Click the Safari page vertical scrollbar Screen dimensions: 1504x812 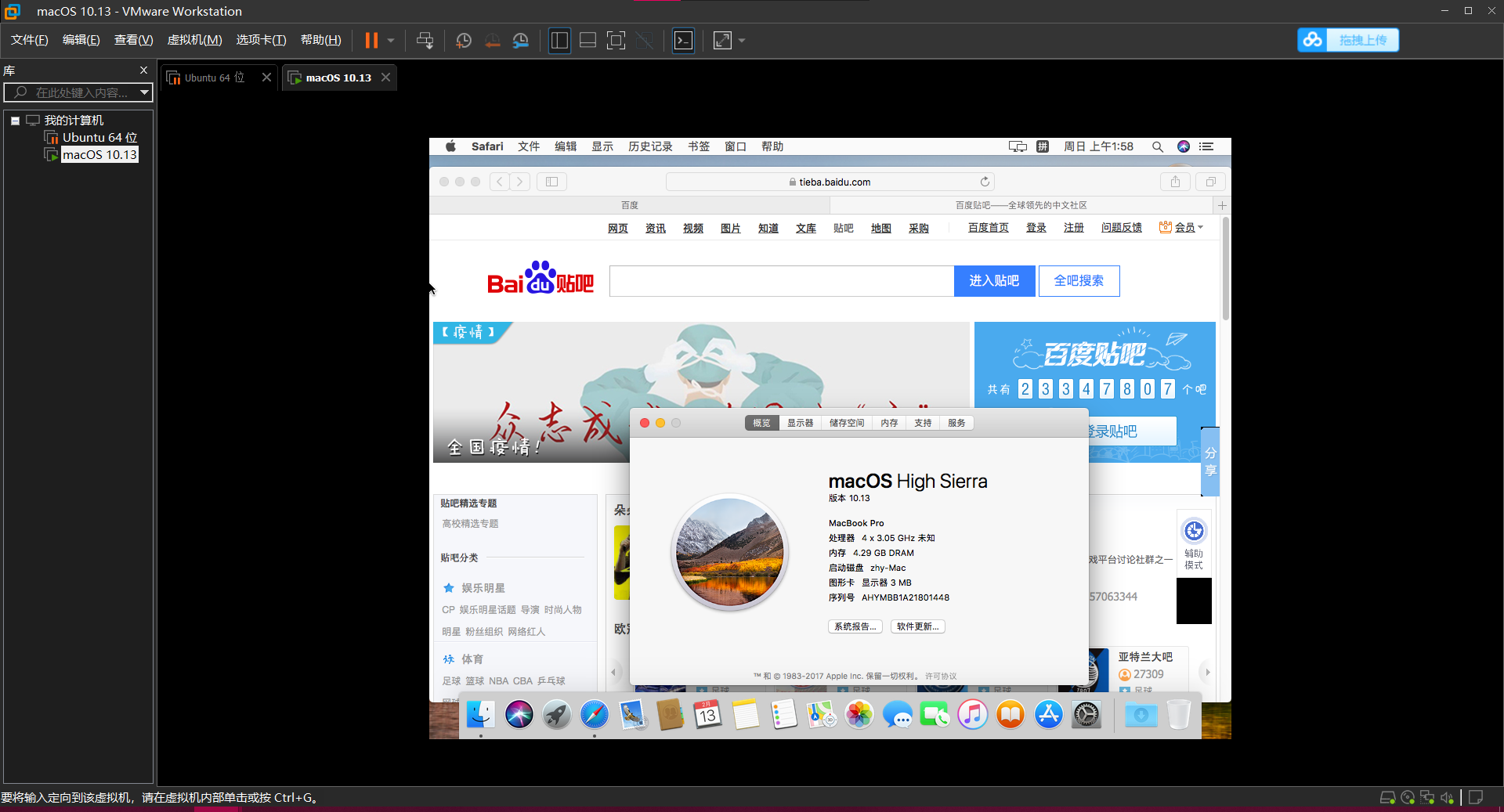click(x=1225, y=270)
